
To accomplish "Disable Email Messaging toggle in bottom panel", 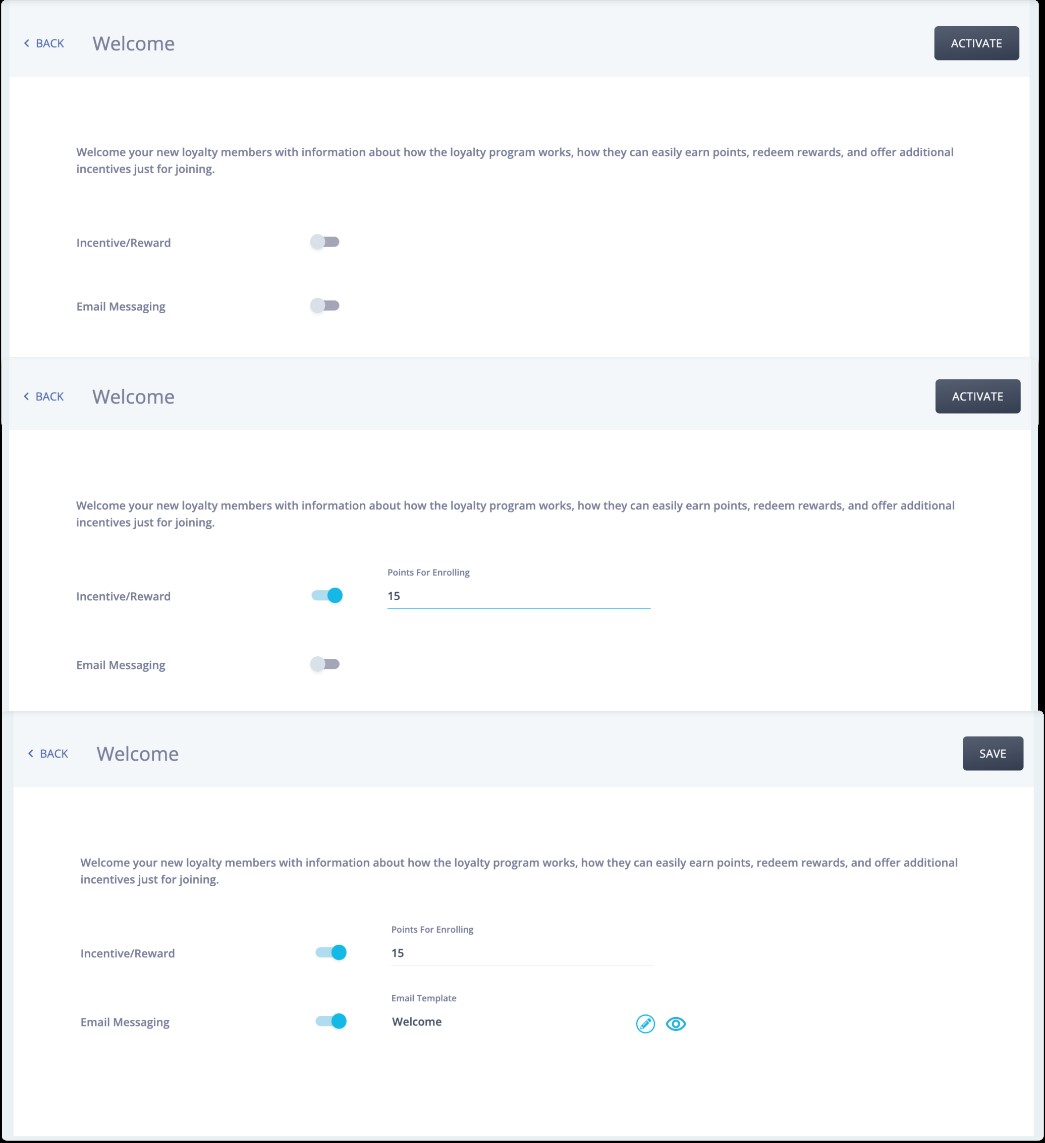I will [x=331, y=1021].
